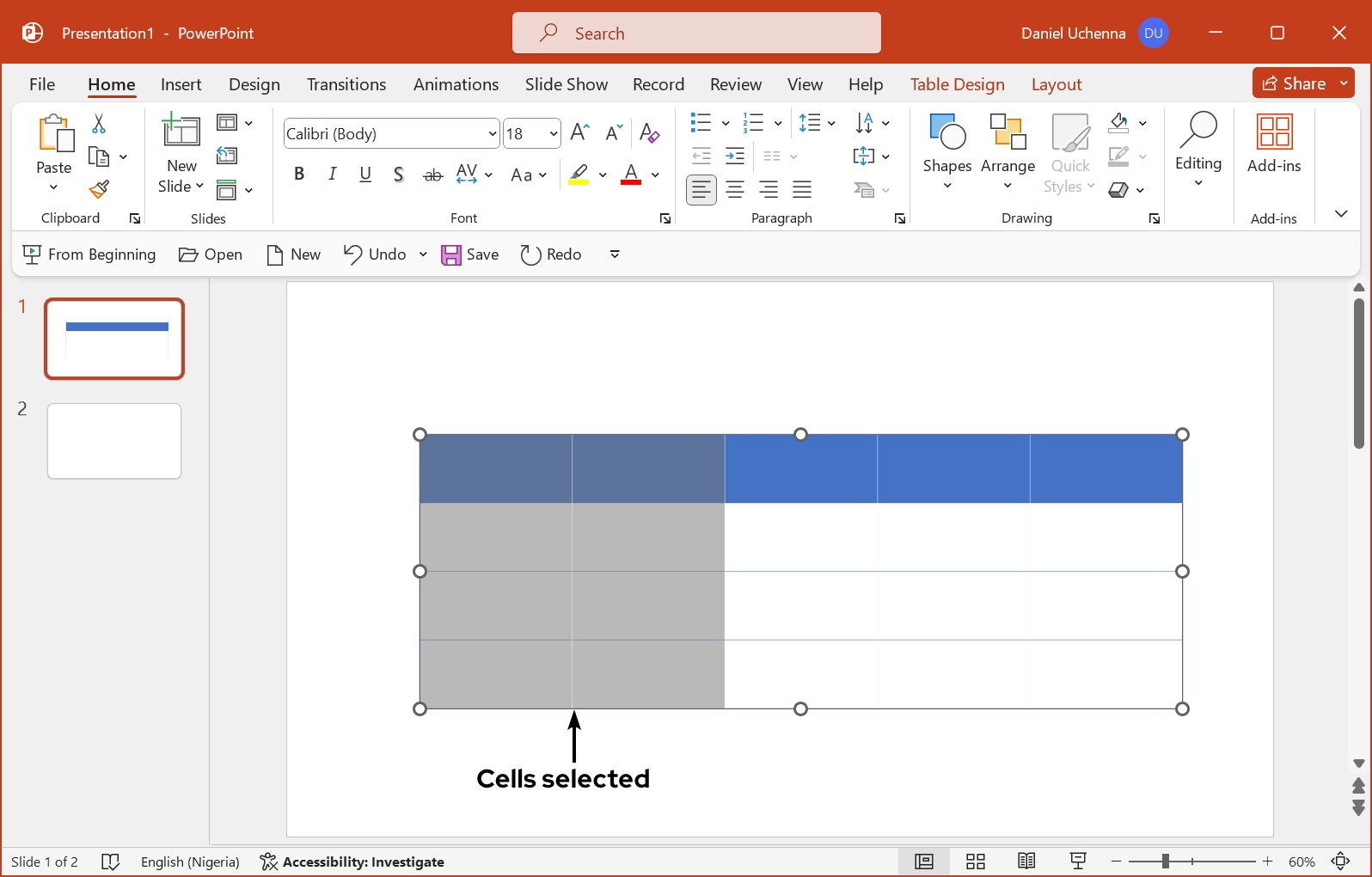This screenshot has height=877, width=1372.
Task: Open the Shapes gallery
Action: click(x=946, y=150)
